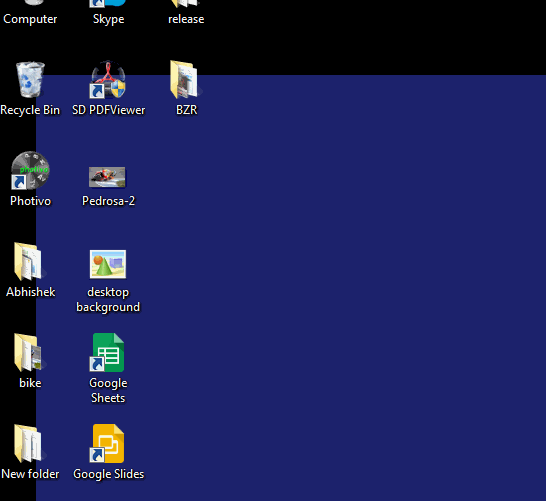This screenshot has height=501, width=546.
Task: Select the Recycle Bin icon
Action: [x=30, y=80]
